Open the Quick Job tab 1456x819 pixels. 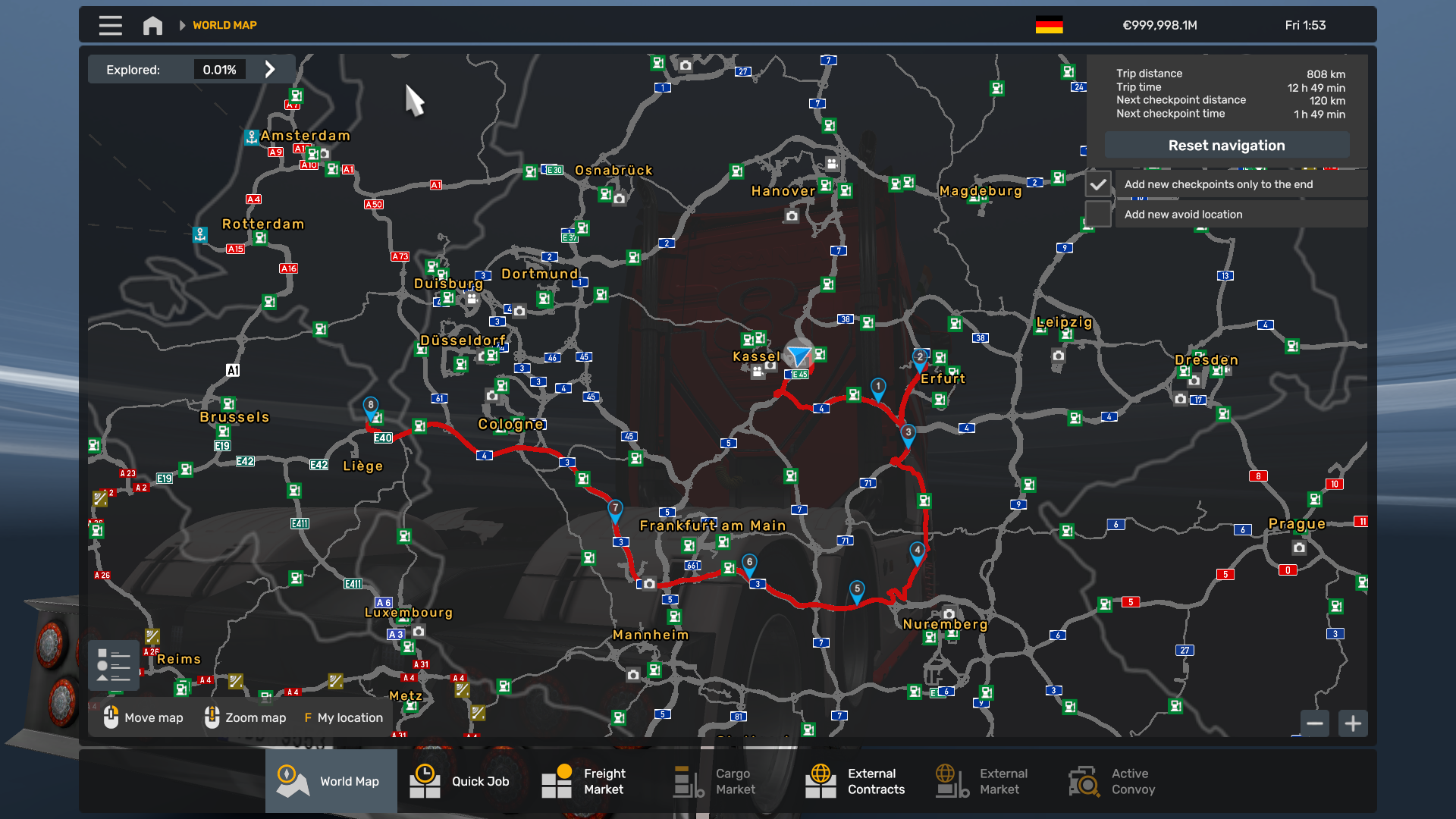point(463,781)
